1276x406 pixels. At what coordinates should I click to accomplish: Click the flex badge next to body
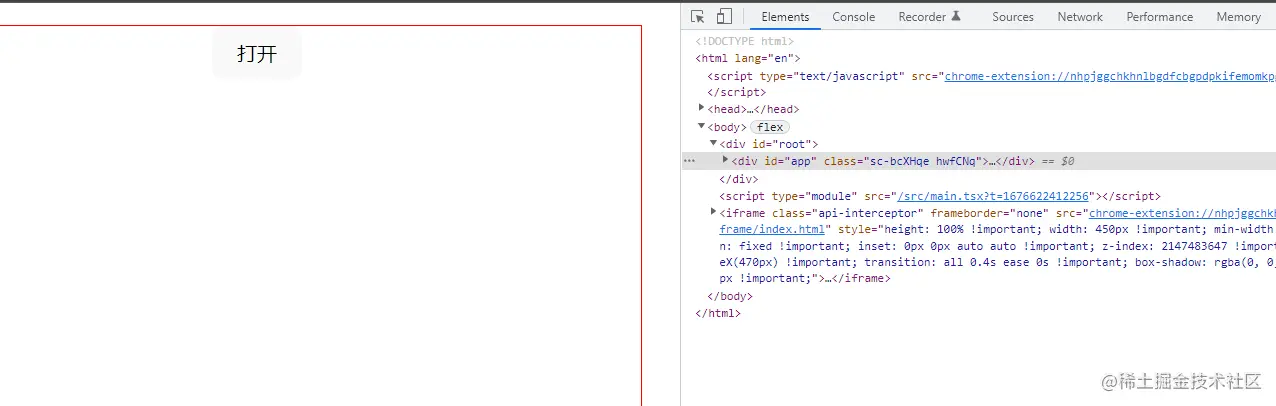tap(770, 127)
